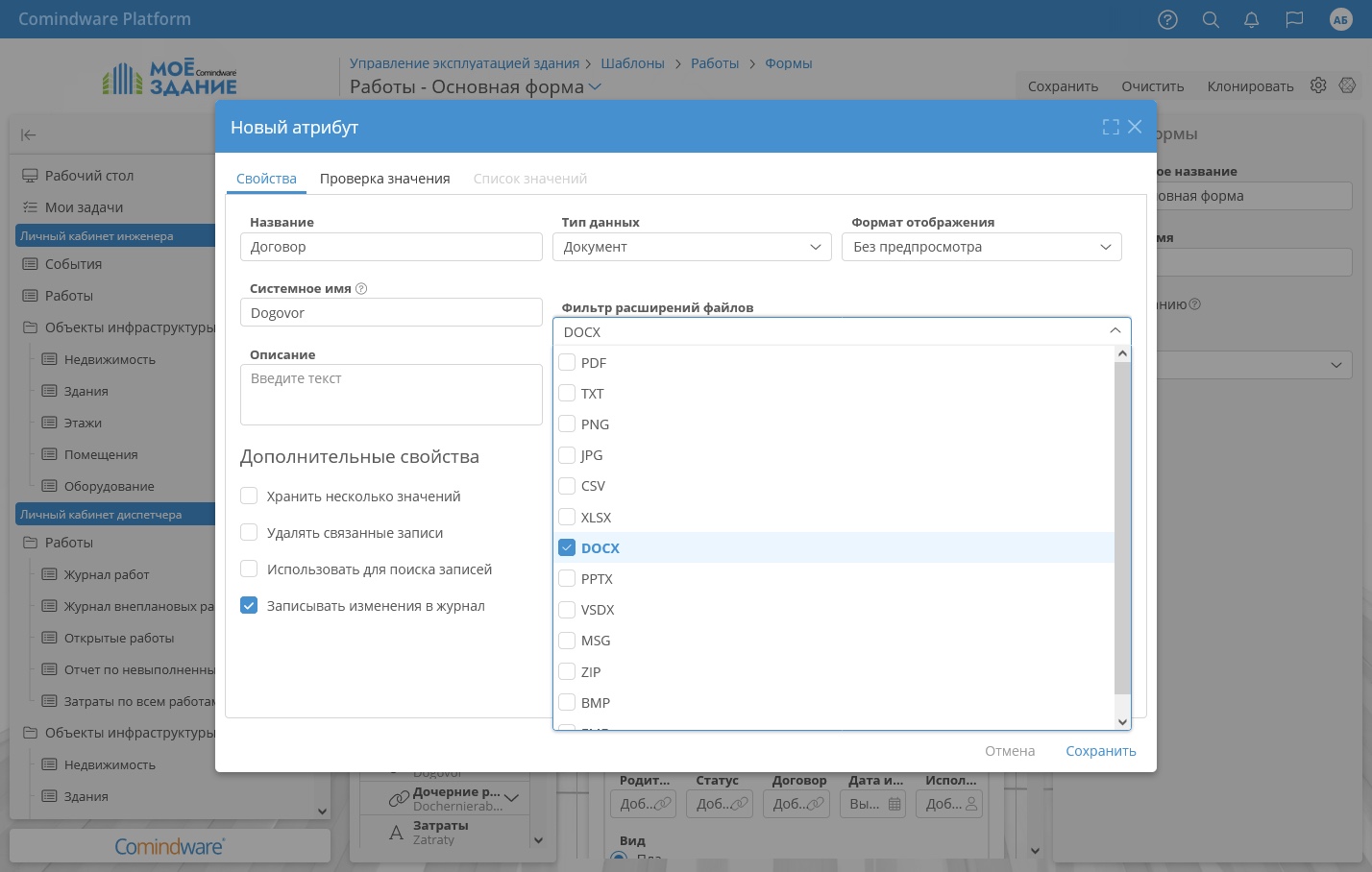
Task: Click the user icon in Испол field
Action: pyautogui.click(x=971, y=804)
